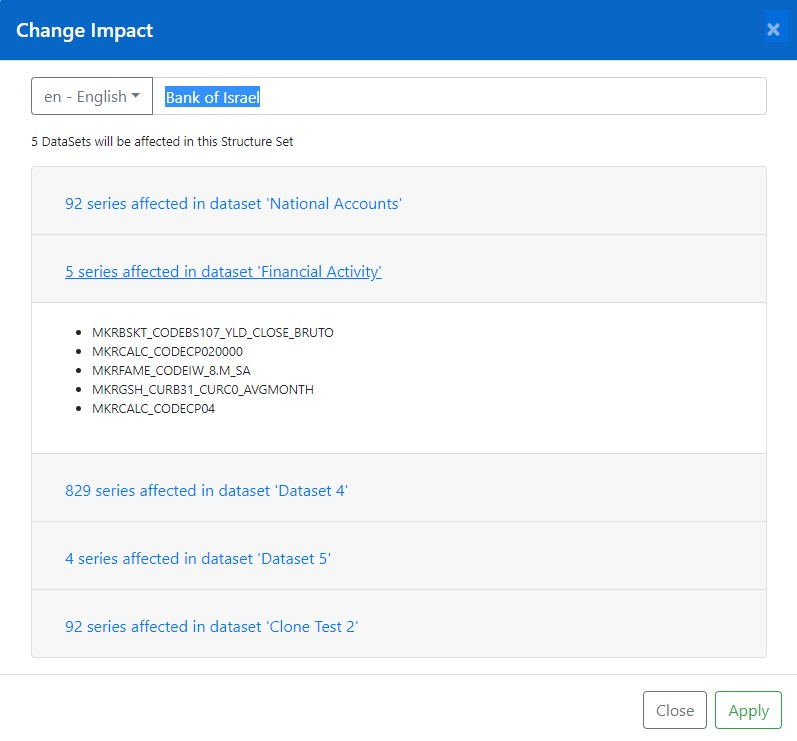797x741 pixels.
Task: Select series MKRFAME_CODEIW_8.M_SA
Action: point(169,370)
